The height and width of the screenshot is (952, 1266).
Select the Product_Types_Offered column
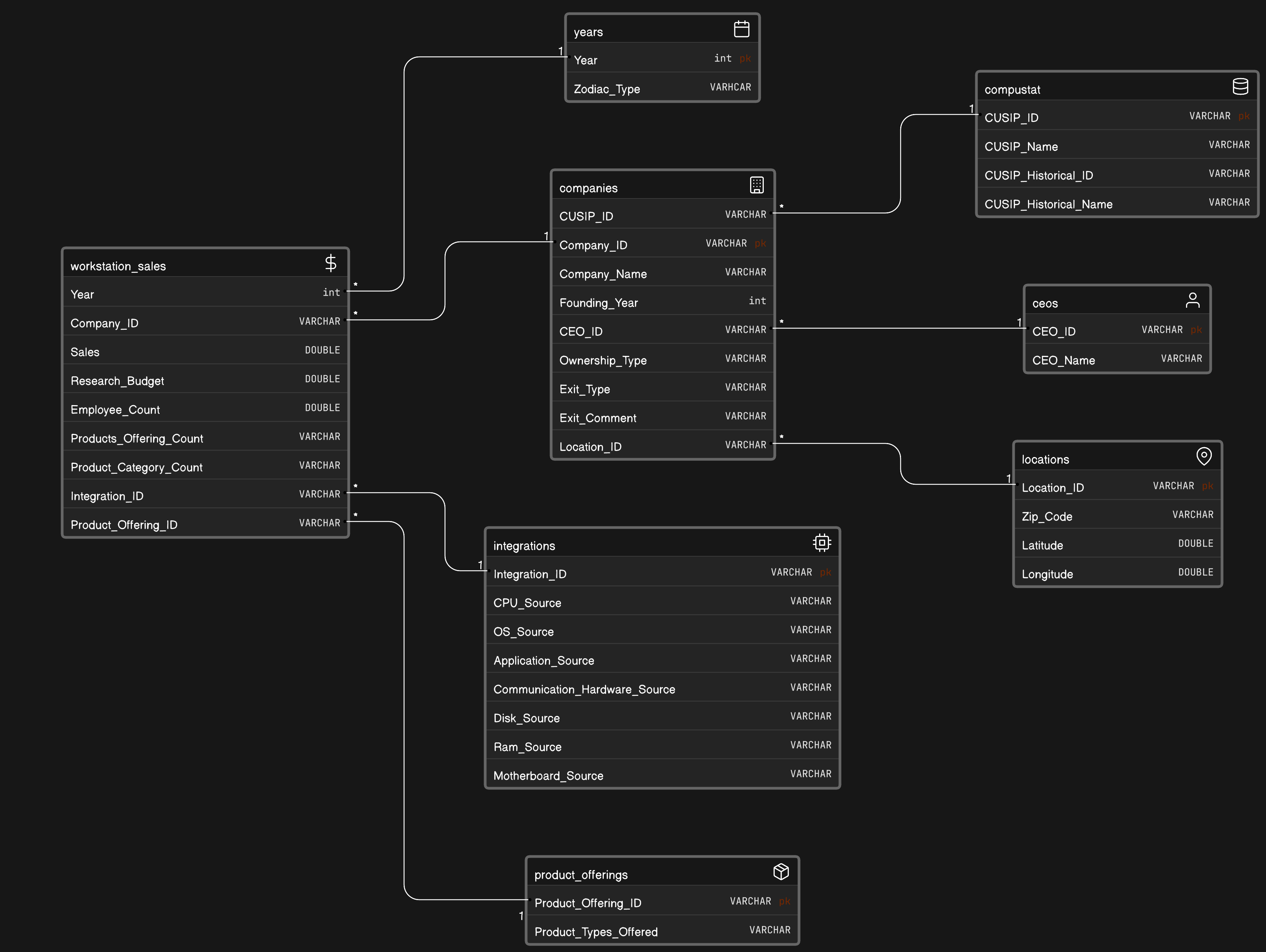click(595, 932)
